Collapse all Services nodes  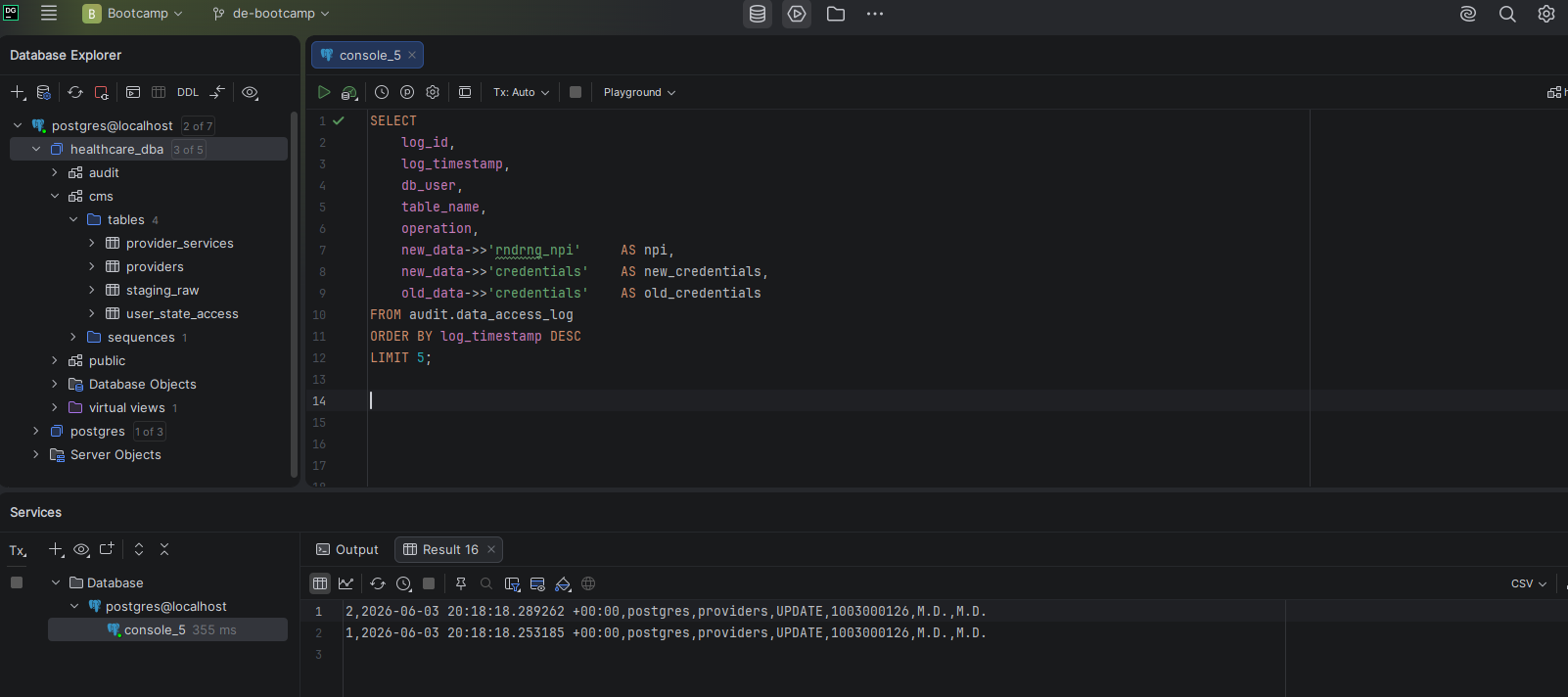[164, 549]
